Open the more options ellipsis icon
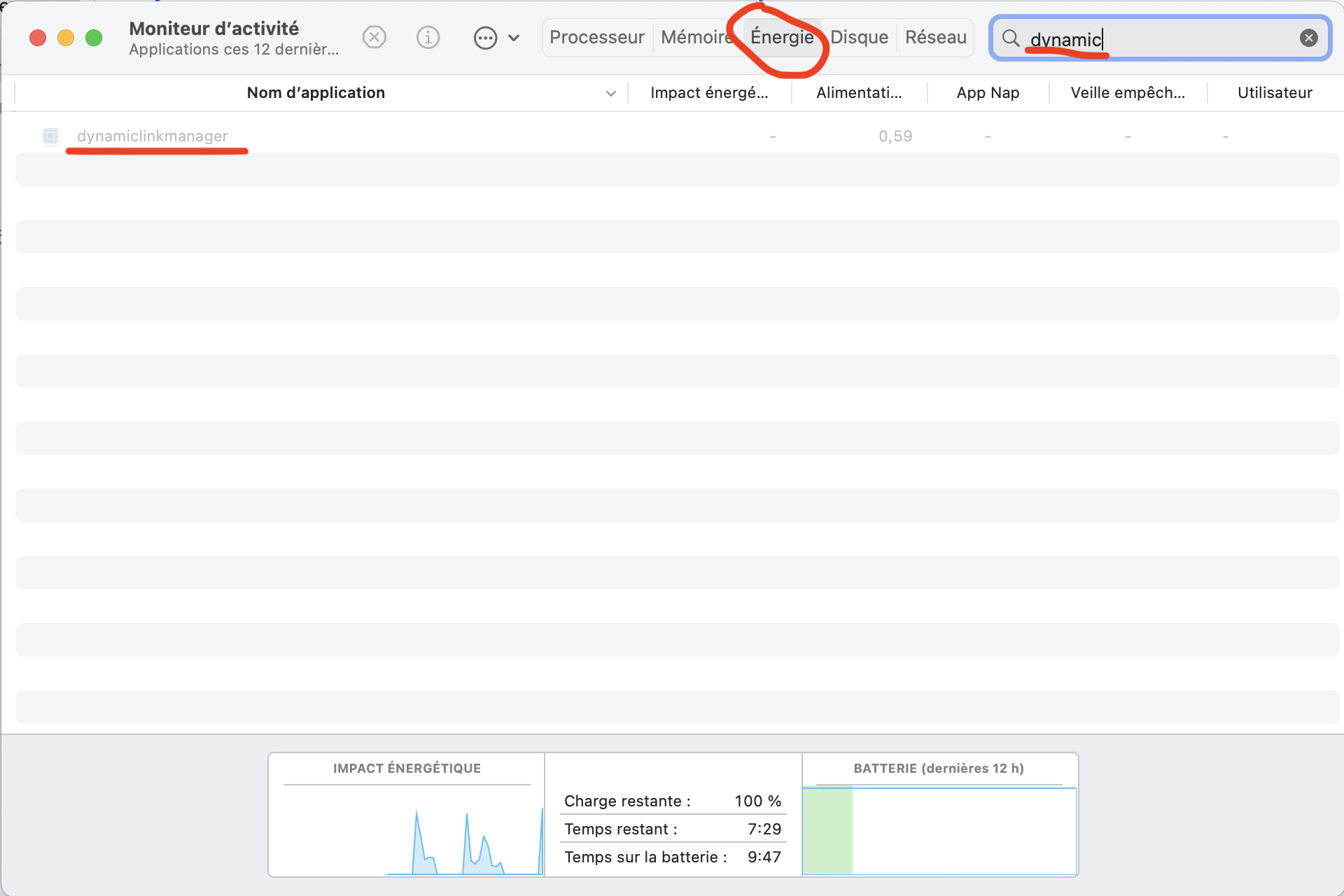 click(x=484, y=38)
